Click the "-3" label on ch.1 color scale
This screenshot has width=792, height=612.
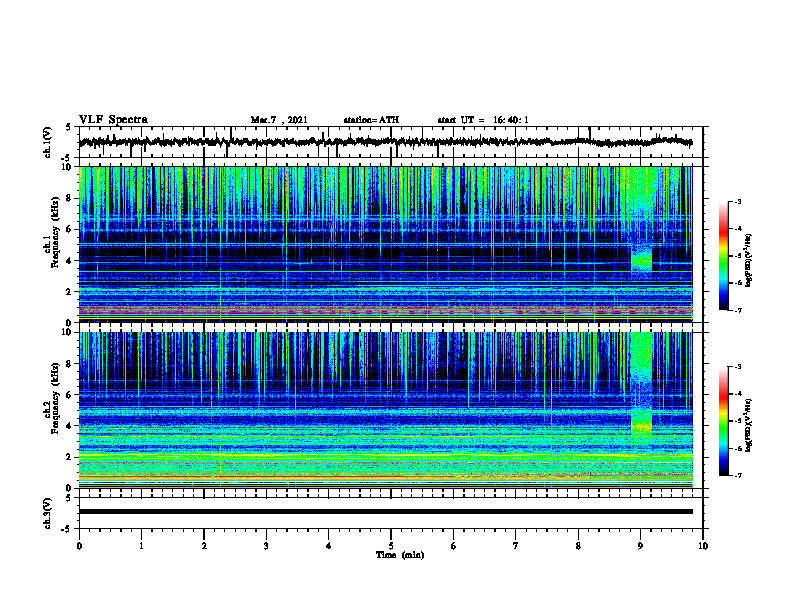[738, 201]
